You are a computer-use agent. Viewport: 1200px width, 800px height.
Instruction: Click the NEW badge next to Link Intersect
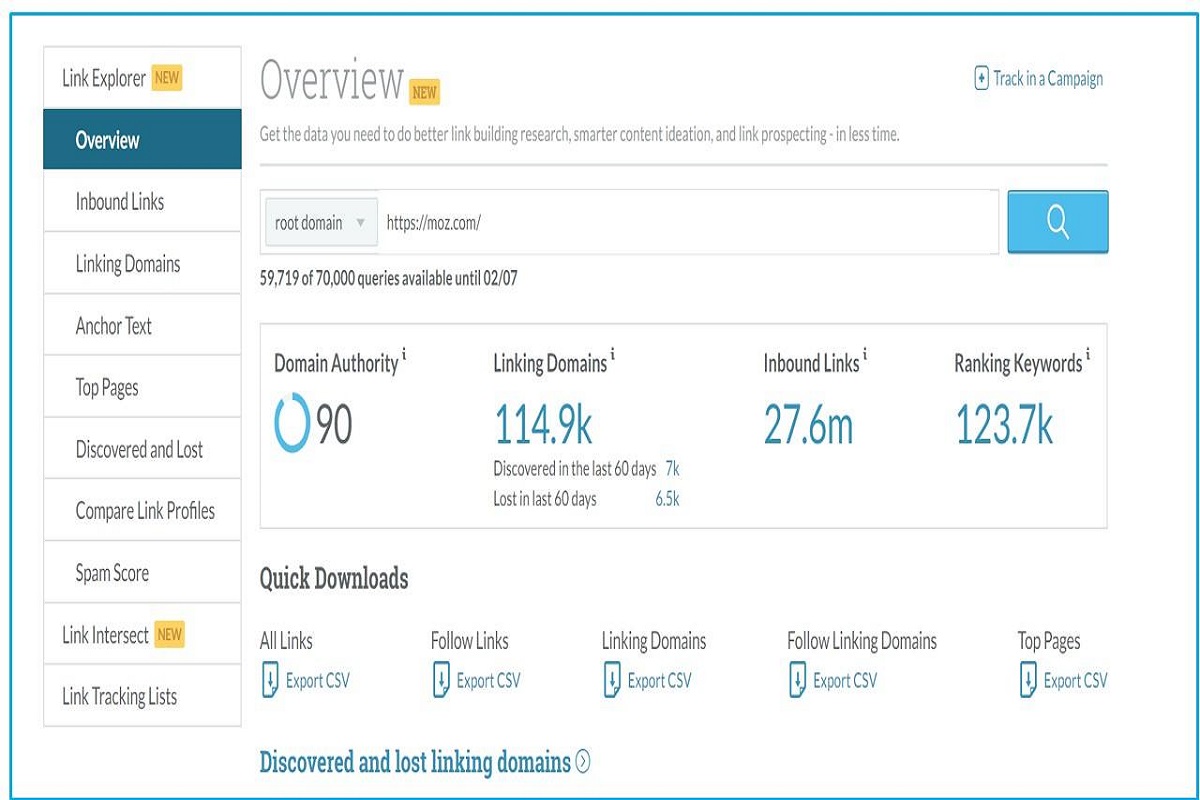(x=169, y=634)
